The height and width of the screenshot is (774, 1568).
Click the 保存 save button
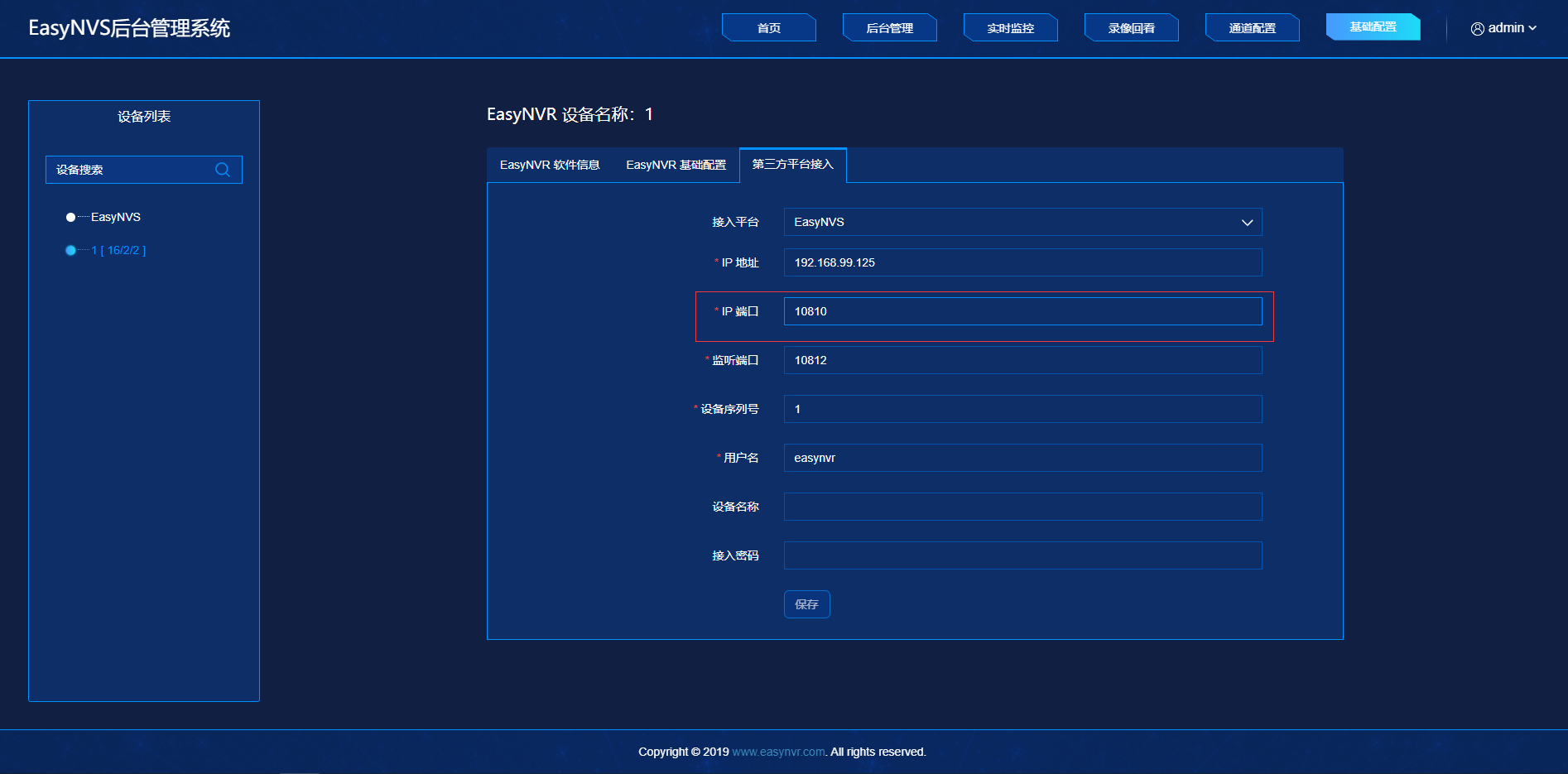(807, 604)
